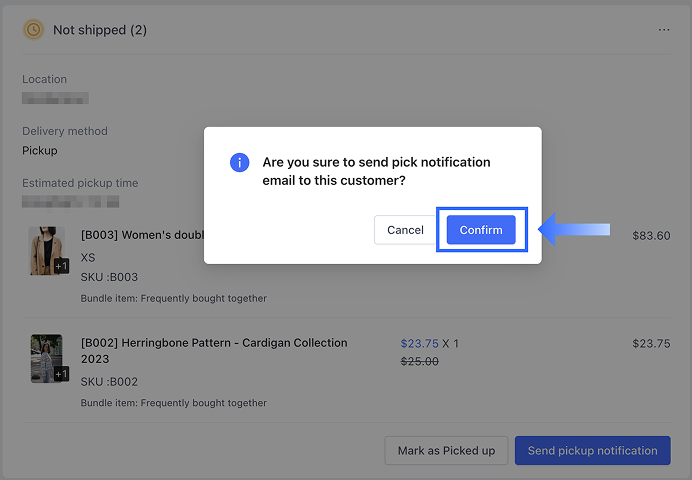Screen dimensions: 692x480
Task: Click the blue arrow pointing at Confirm
Action: click(x=574, y=230)
